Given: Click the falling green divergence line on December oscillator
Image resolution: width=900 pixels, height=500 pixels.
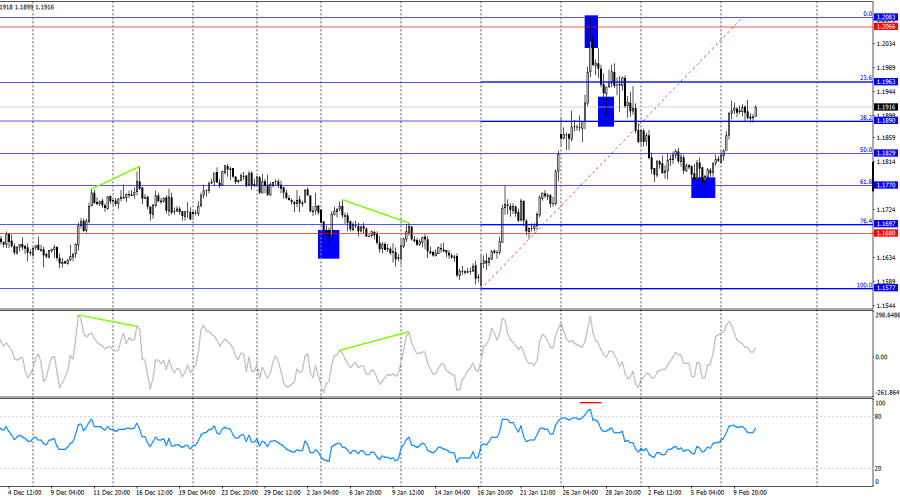Looking at the screenshot, I should (108, 321).
